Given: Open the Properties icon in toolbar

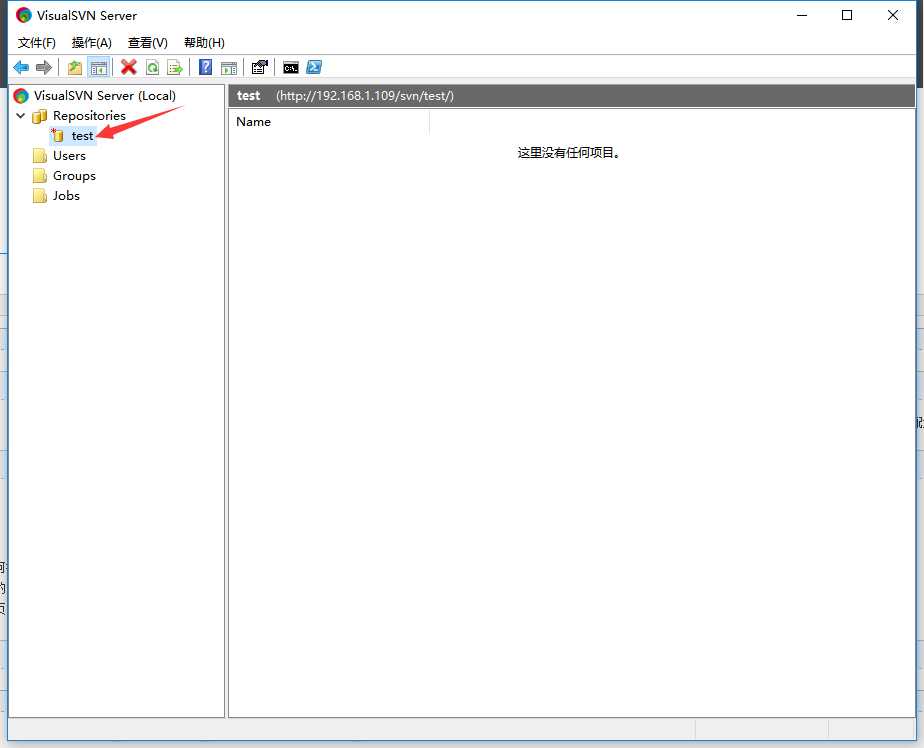Looking at the screenshot, I should click(259, 67).
